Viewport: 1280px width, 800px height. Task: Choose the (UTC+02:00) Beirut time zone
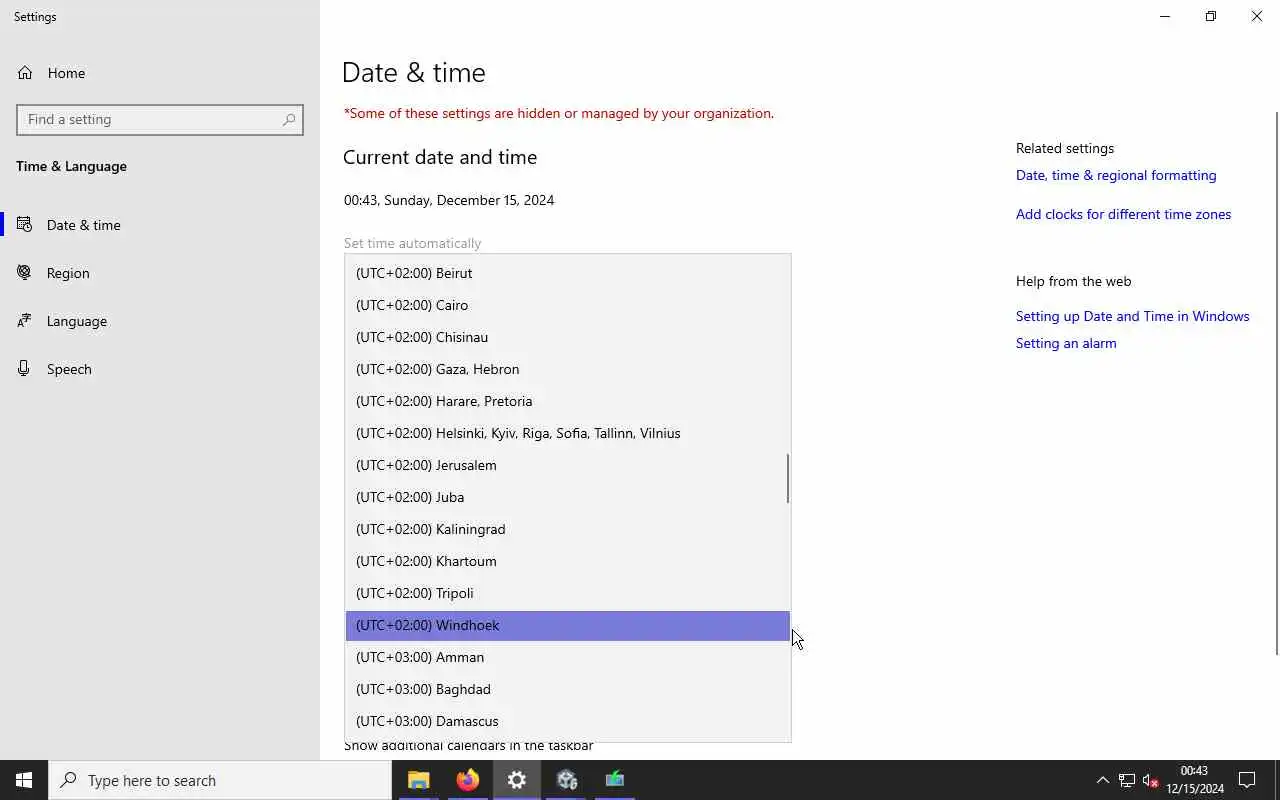567,273
